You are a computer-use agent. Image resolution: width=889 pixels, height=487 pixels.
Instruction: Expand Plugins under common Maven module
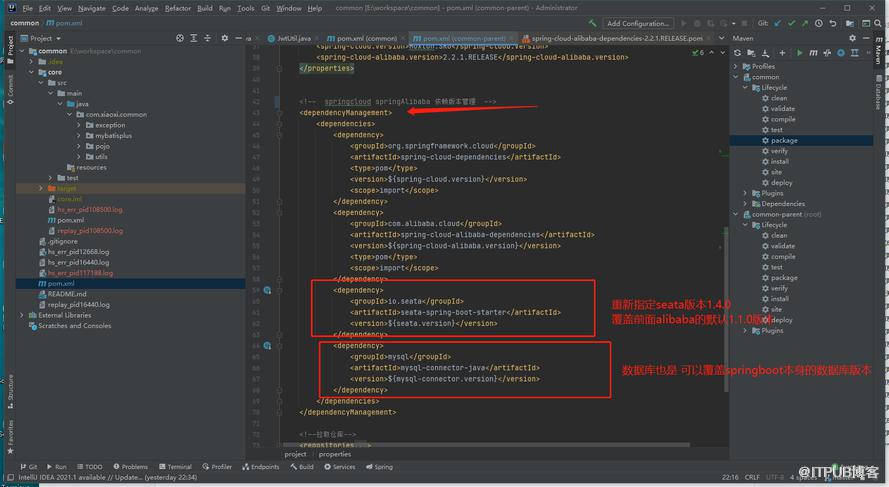pos(745,193)
